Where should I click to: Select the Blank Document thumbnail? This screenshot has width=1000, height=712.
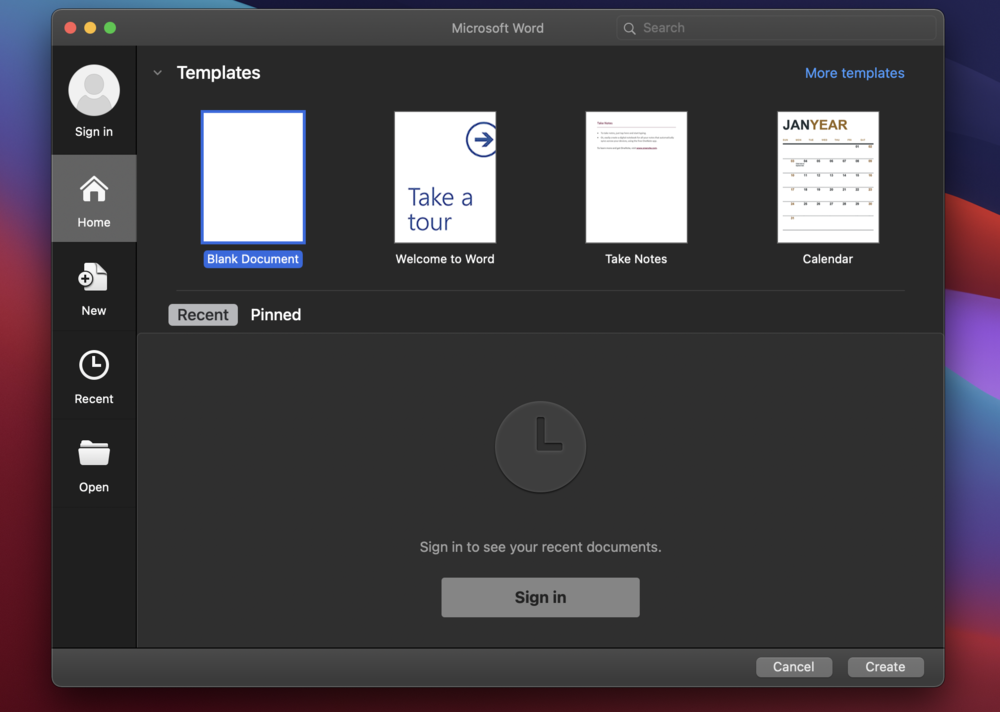tap(253, 177)
